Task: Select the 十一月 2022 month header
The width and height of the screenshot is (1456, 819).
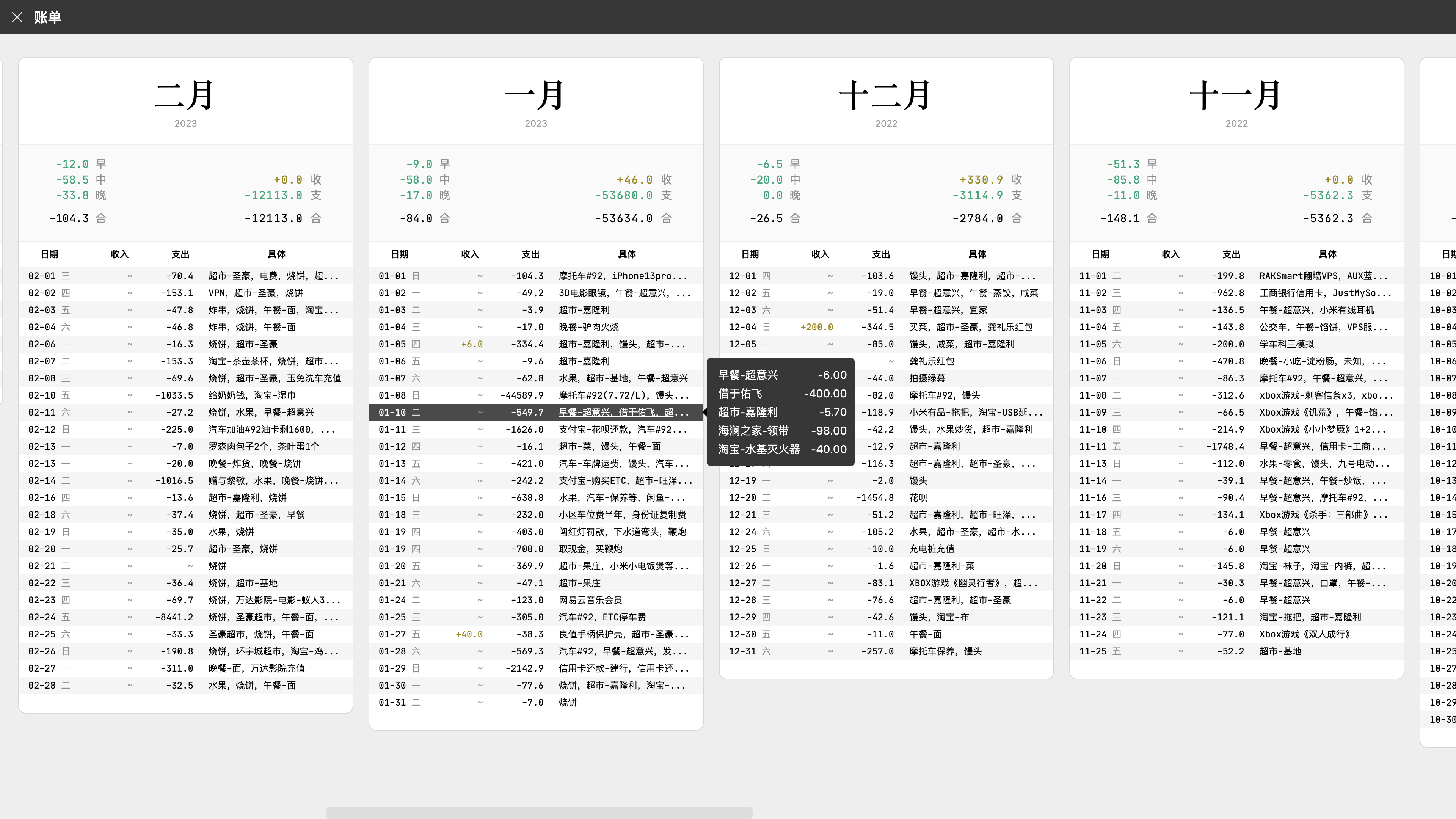Action: point(1236,96)
